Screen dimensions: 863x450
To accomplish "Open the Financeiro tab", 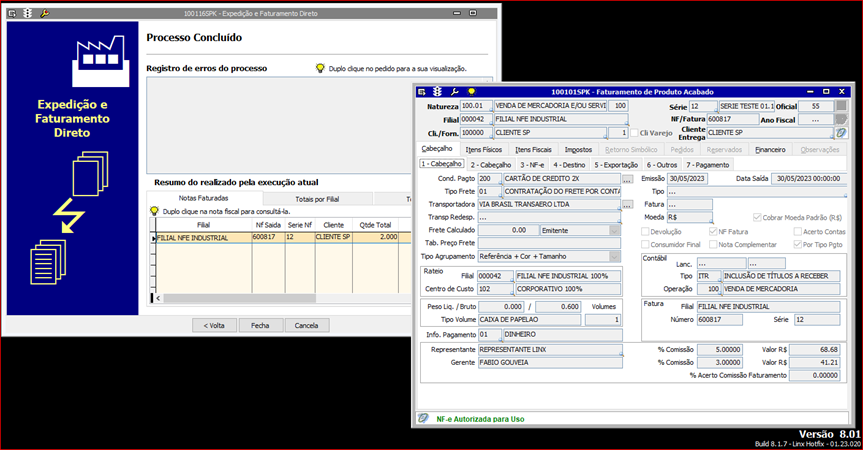I will [771, 150].
